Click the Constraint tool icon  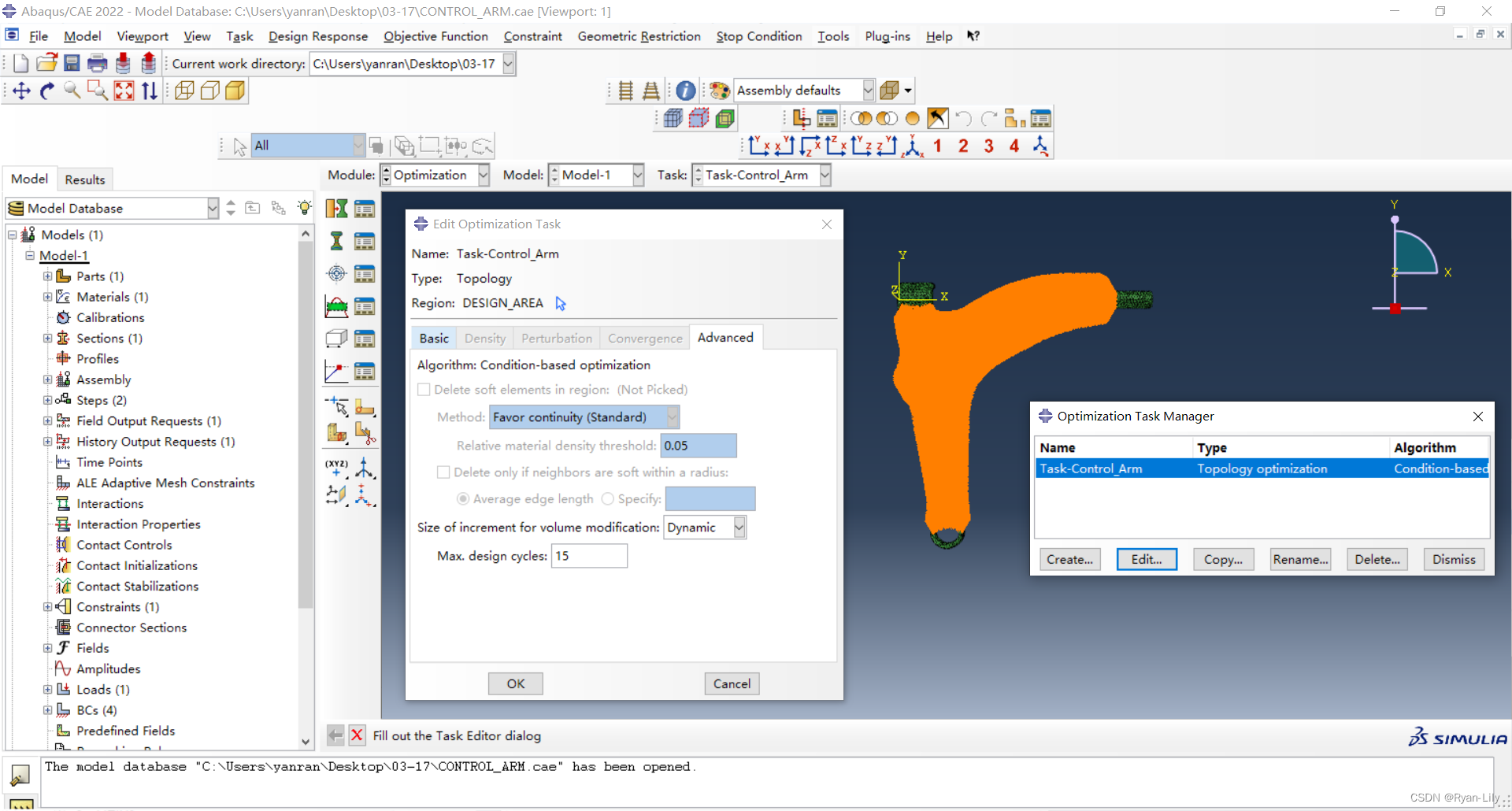(x=337, y=306)
